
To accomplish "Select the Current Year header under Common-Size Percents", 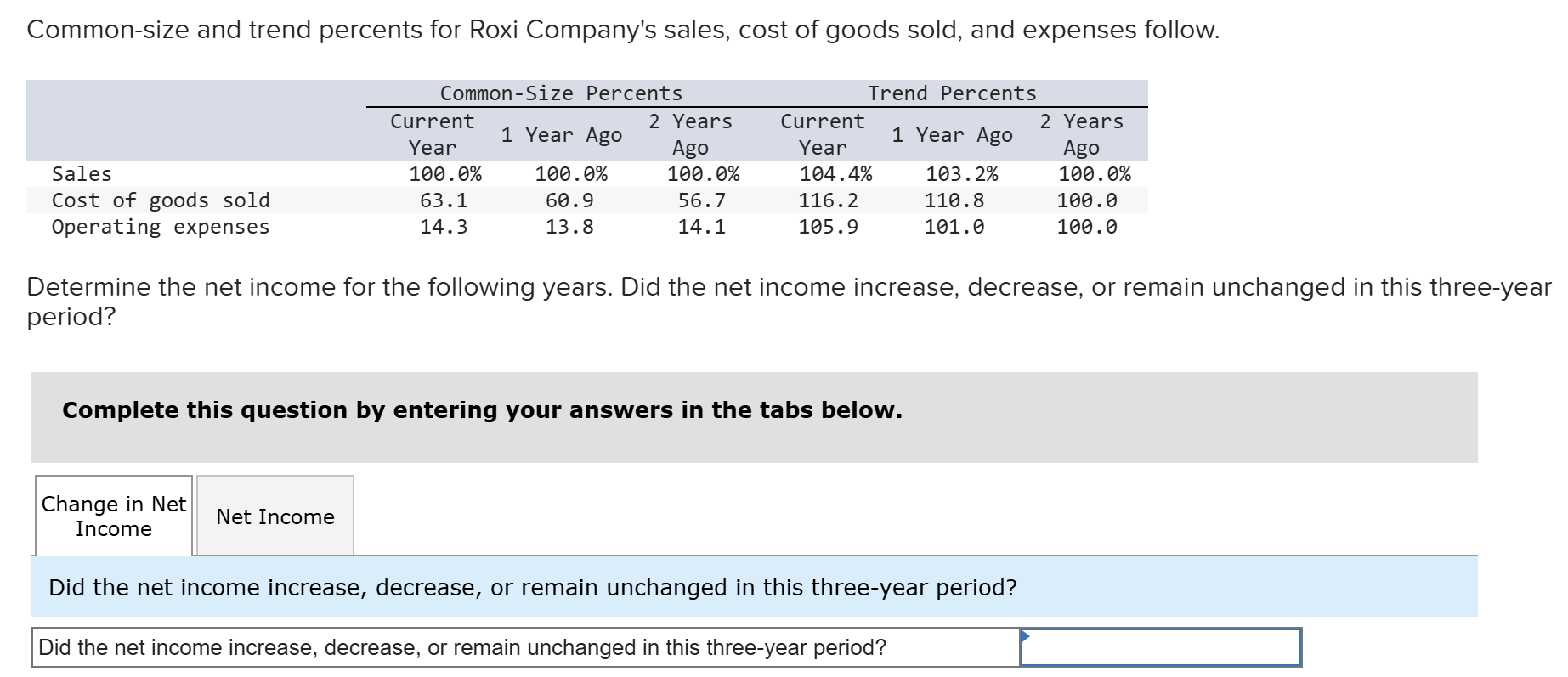I will (x=432, y=134).
